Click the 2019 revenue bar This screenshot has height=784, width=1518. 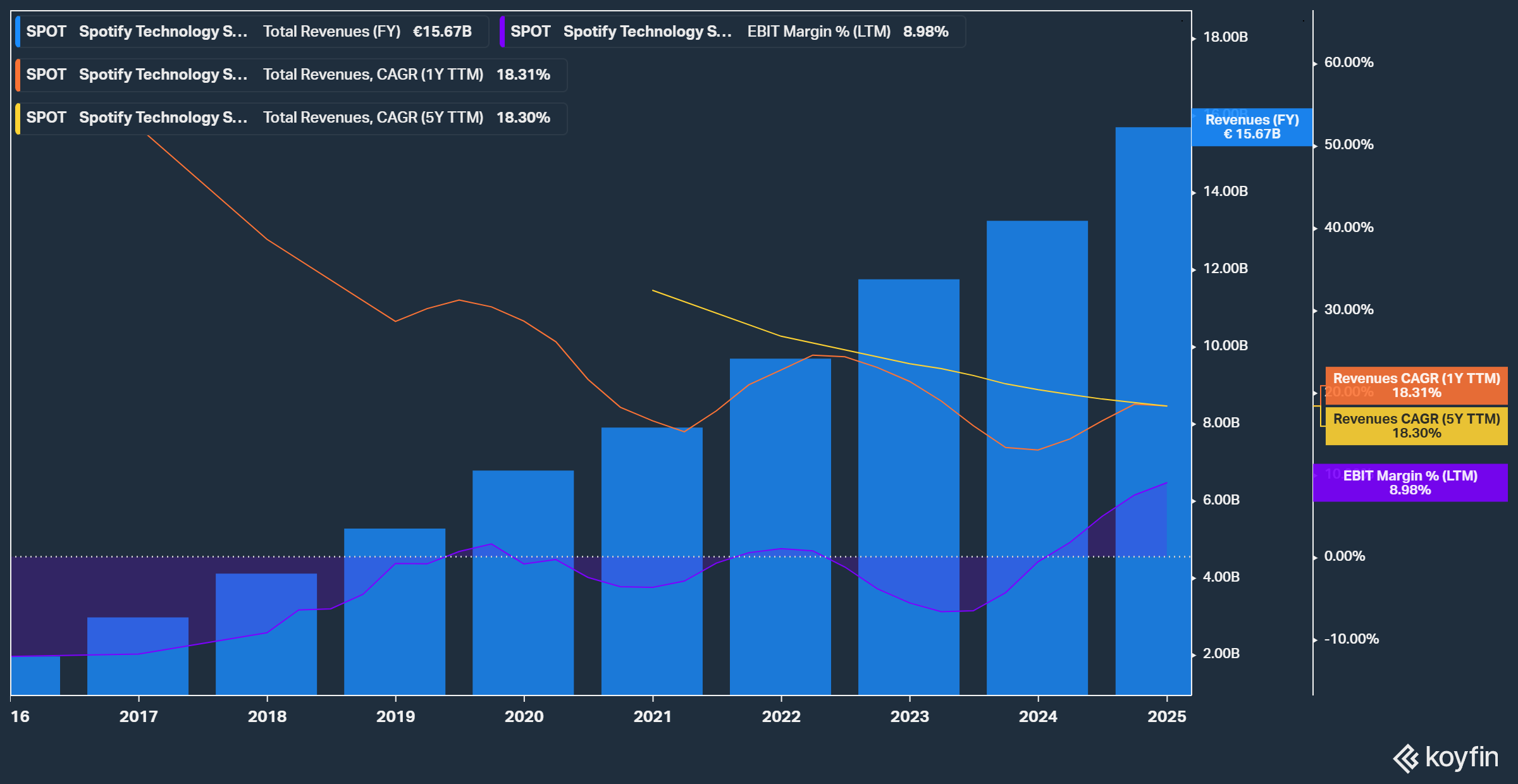tap(395, 612)
